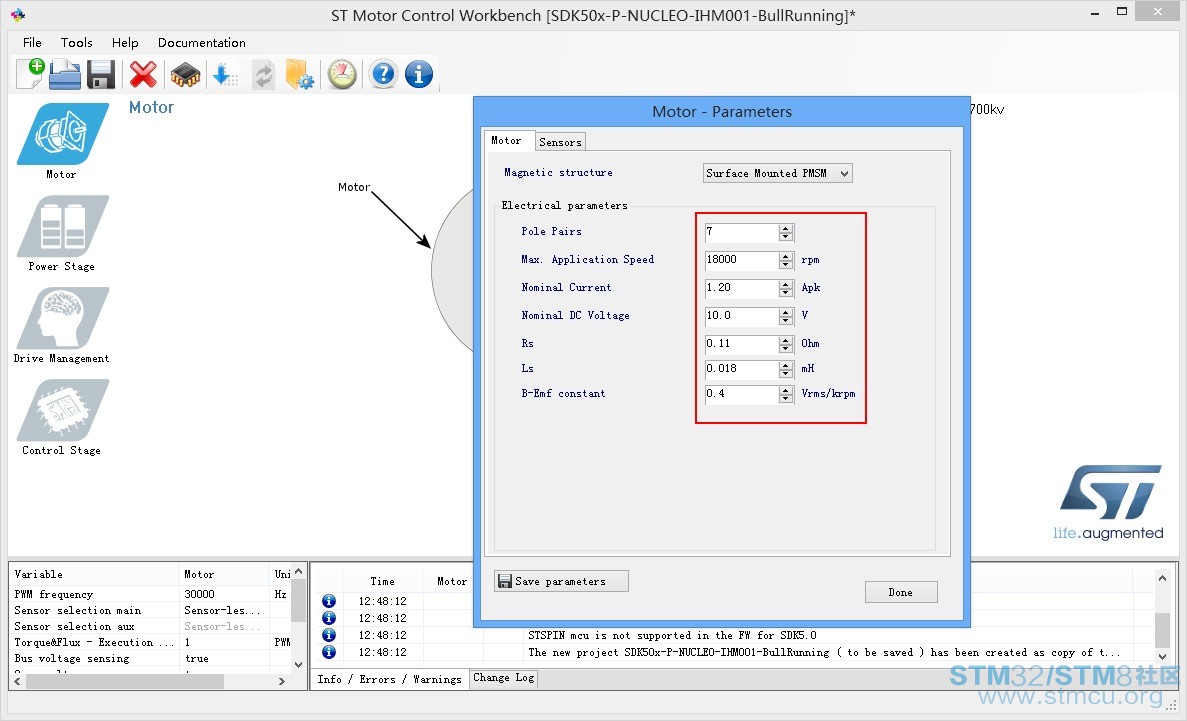Open the Help menu
Image resolution: width=1187 pixels, height=721 pixels.
point(125,42)
